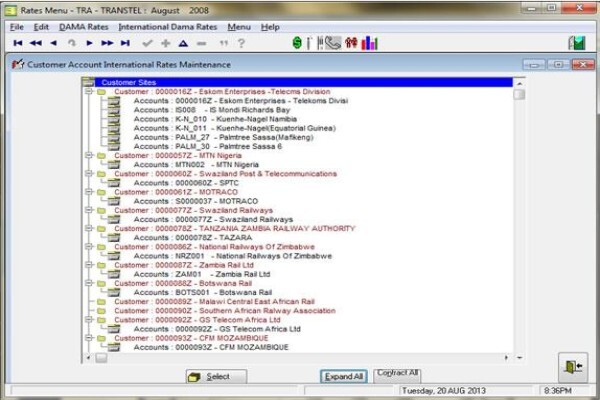
Task: Open the Edit menu
Action: [41, 27]
